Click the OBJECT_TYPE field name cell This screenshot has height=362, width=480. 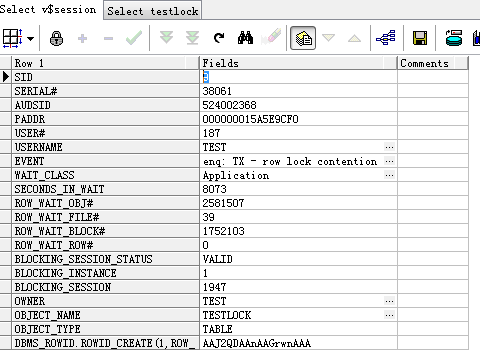click(105, 329)
